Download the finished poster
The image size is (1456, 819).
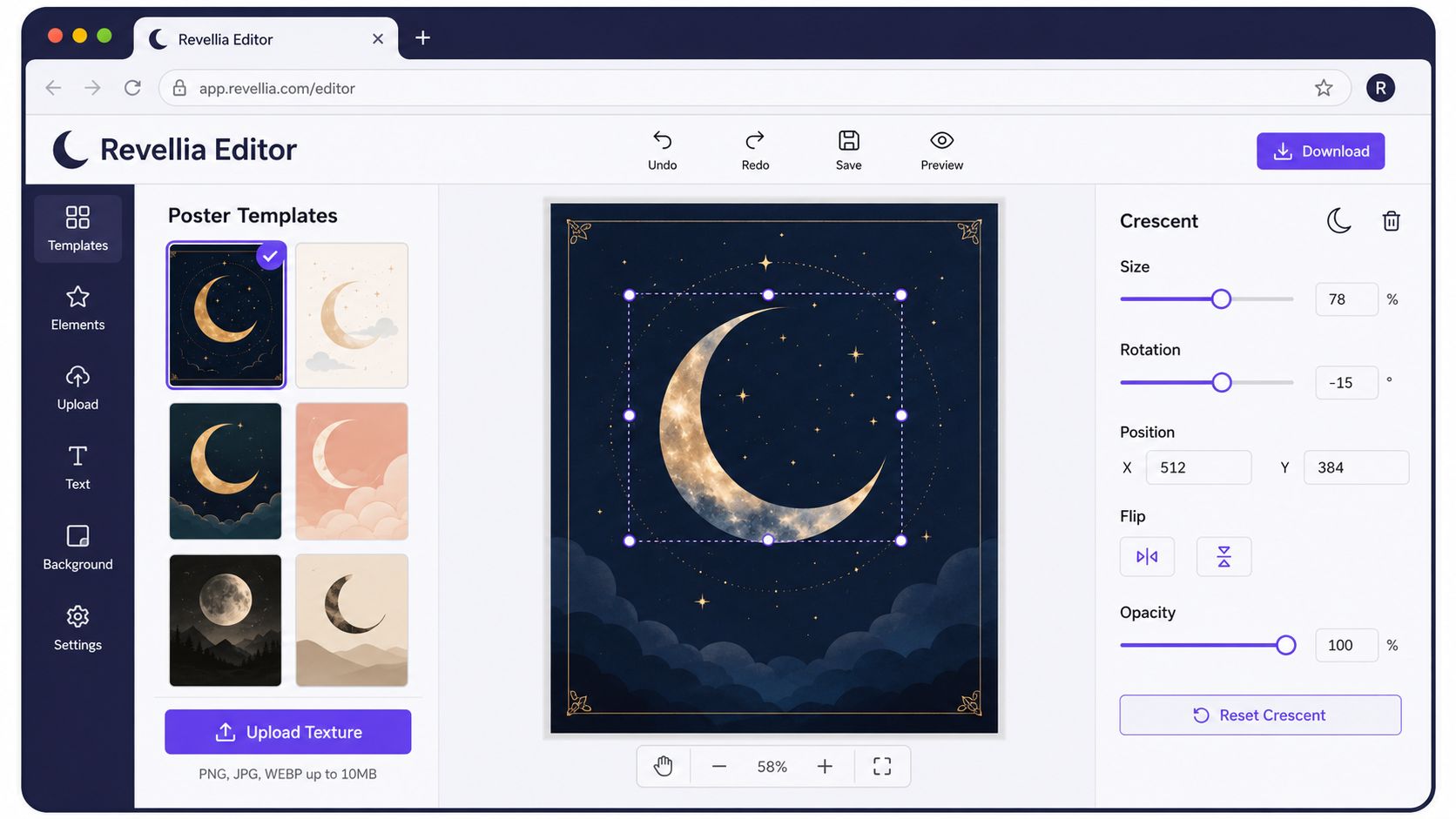[1320, 151]
